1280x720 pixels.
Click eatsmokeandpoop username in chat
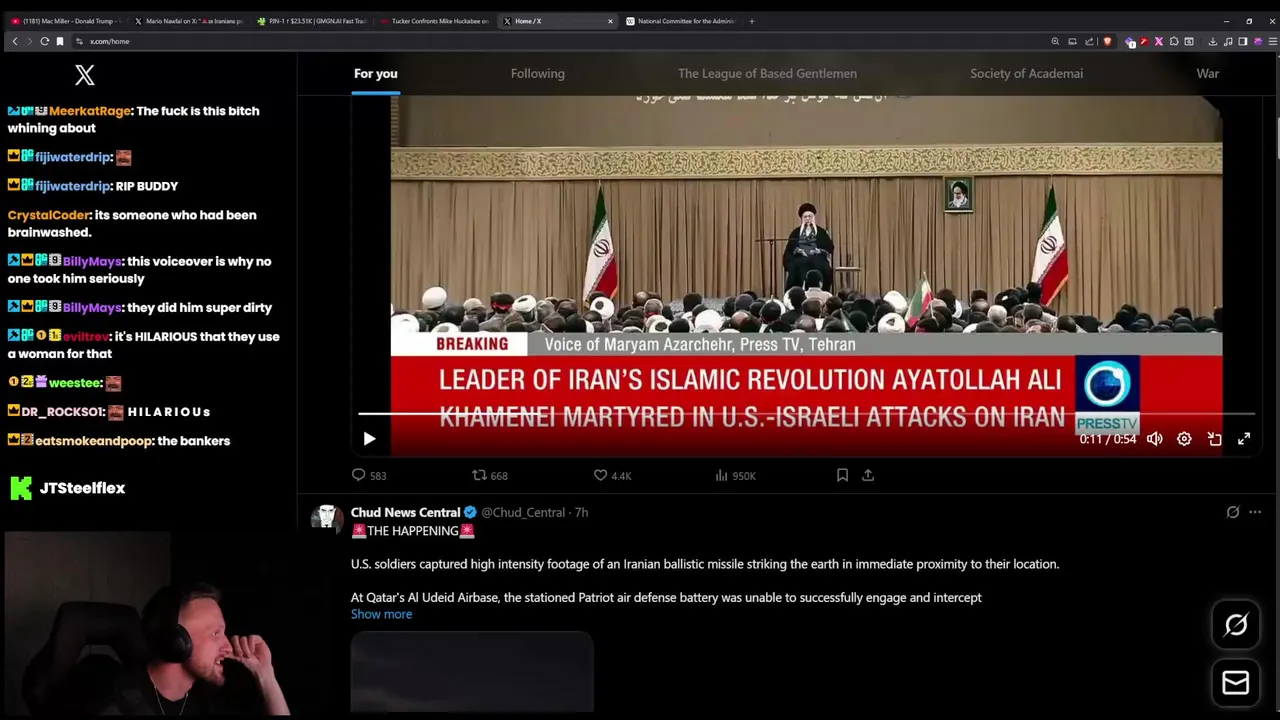pyautogui.click(x=94, y=440)
